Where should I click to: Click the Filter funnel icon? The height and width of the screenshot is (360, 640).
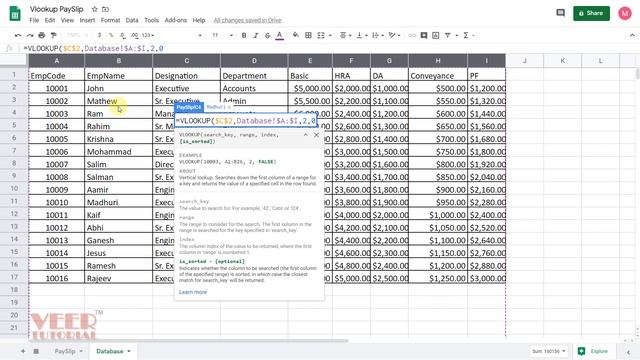tap(448, 36)
